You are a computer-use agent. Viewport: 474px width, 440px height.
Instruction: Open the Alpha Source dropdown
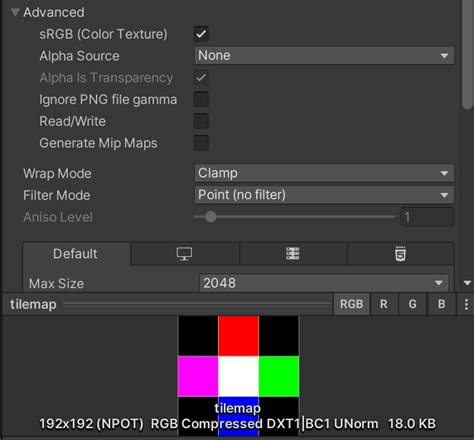pos(324,56)
